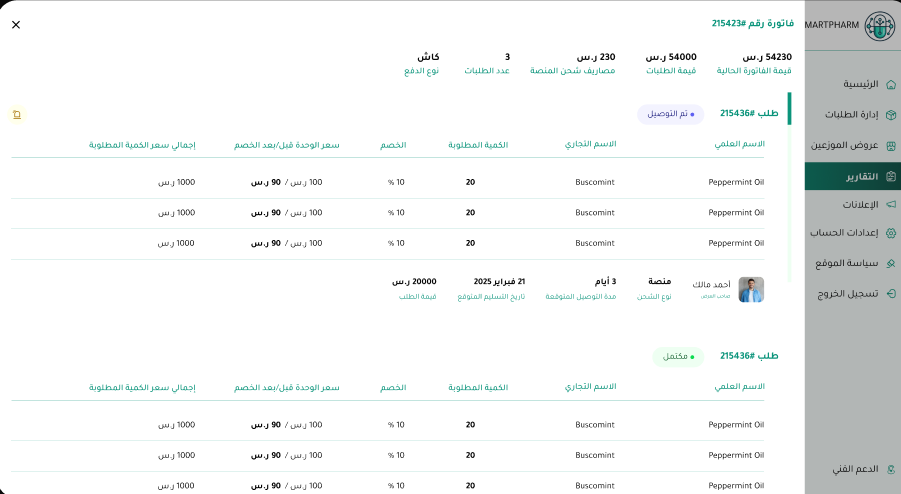Click the الاسم العلمي header in the first table
The width and height of the screenshot is (901, 494).
tap(739, 145)
